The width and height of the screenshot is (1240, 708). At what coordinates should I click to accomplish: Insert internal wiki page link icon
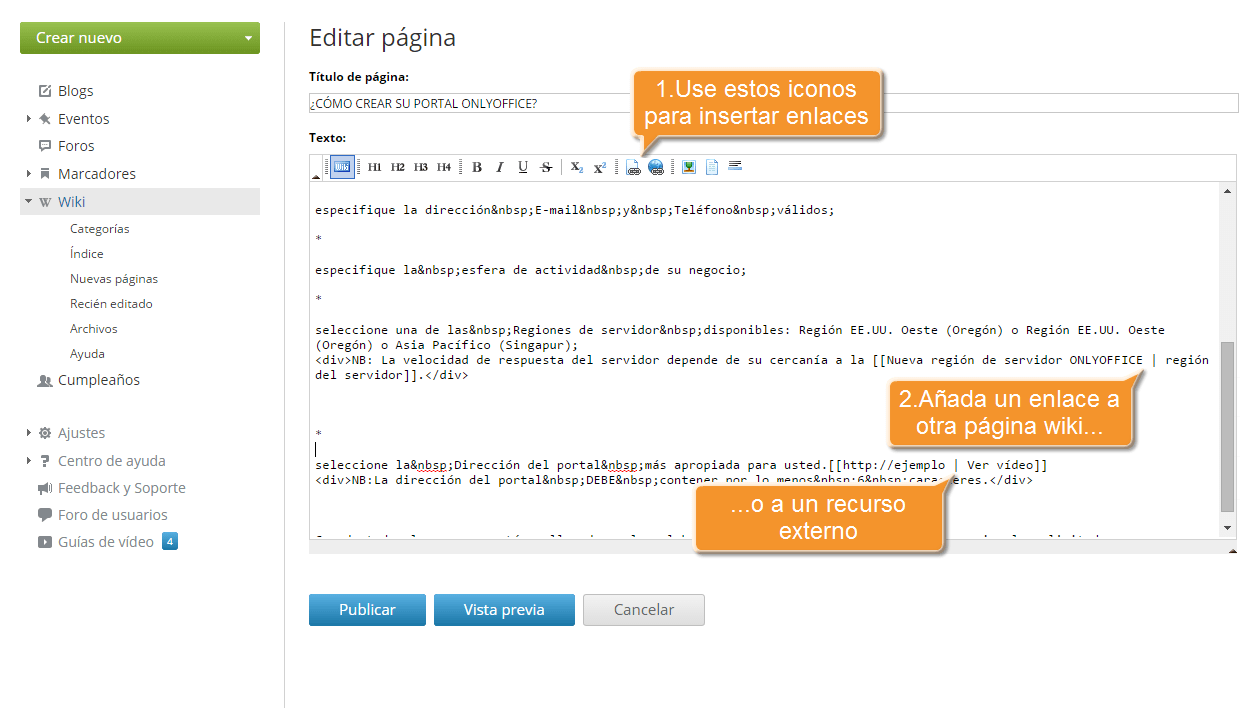pos(633,167)
